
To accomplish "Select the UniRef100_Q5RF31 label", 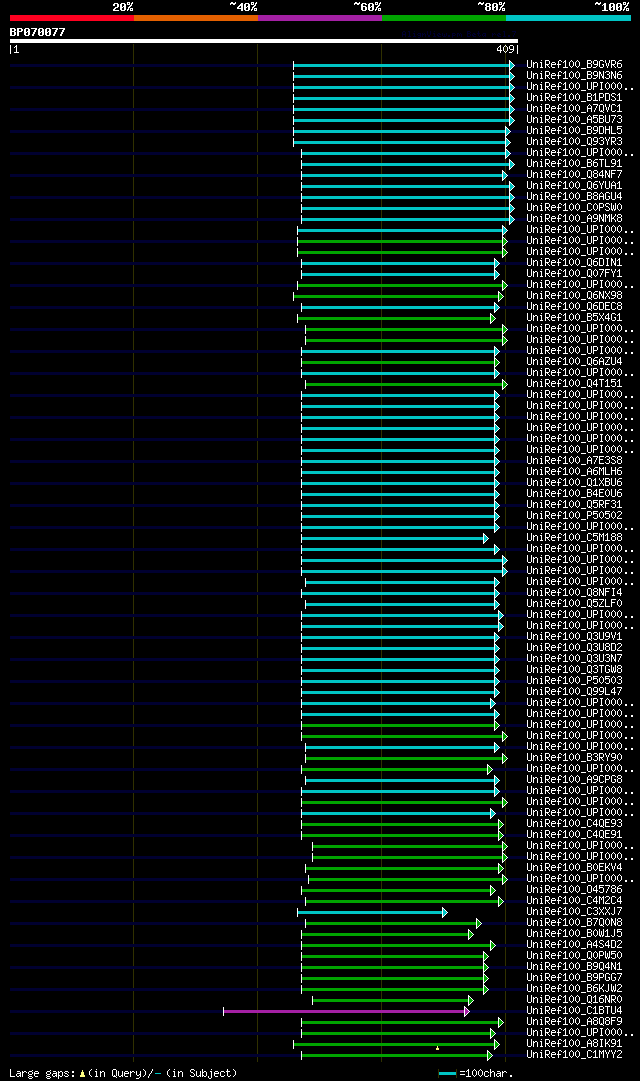I will coord(574,505).
